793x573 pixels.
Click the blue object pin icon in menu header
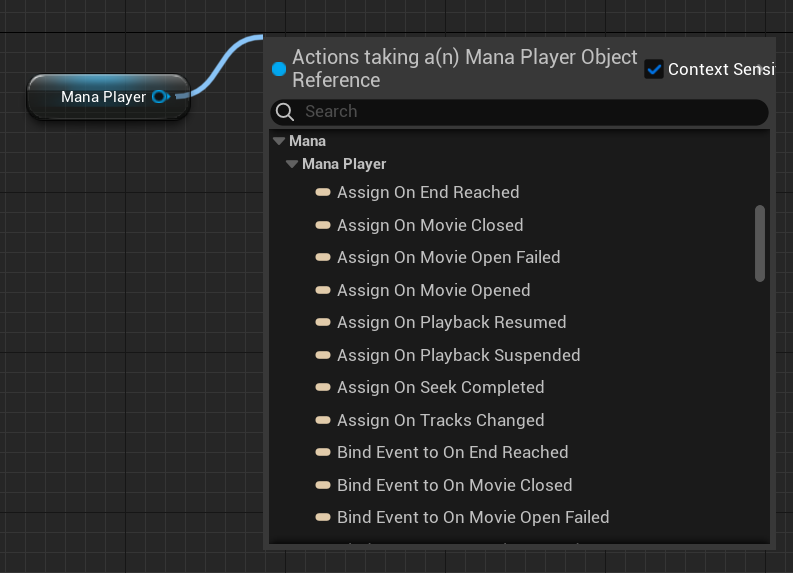(x=279, y=69)
